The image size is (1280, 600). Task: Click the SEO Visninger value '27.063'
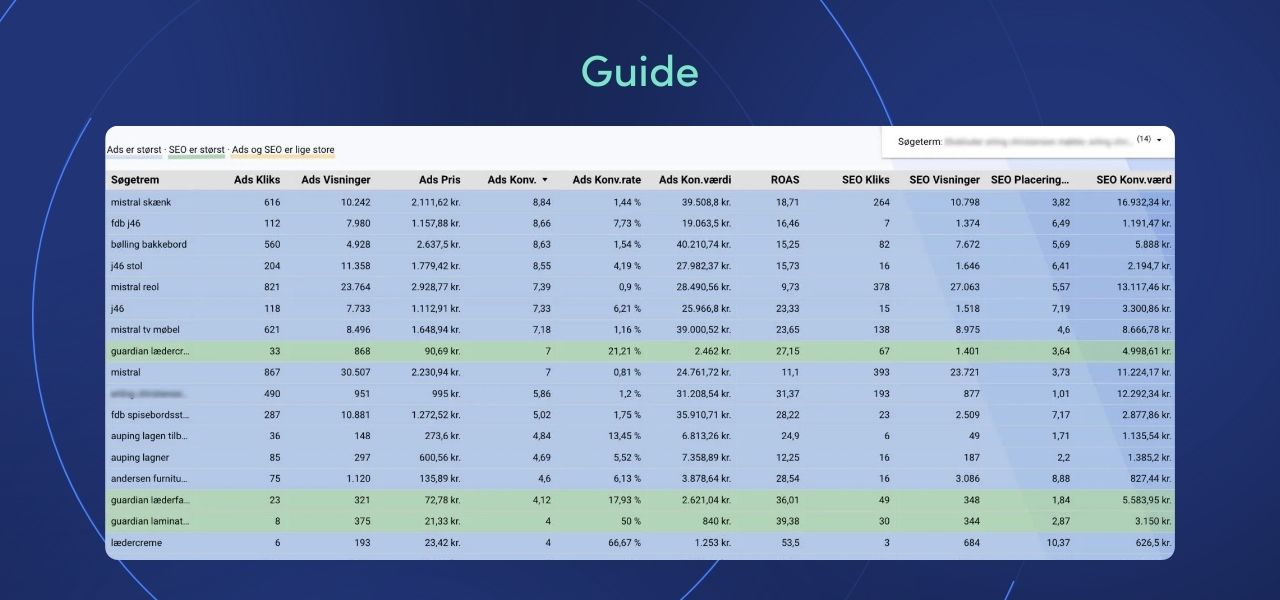pyautogui.click(x=964, y=287)
